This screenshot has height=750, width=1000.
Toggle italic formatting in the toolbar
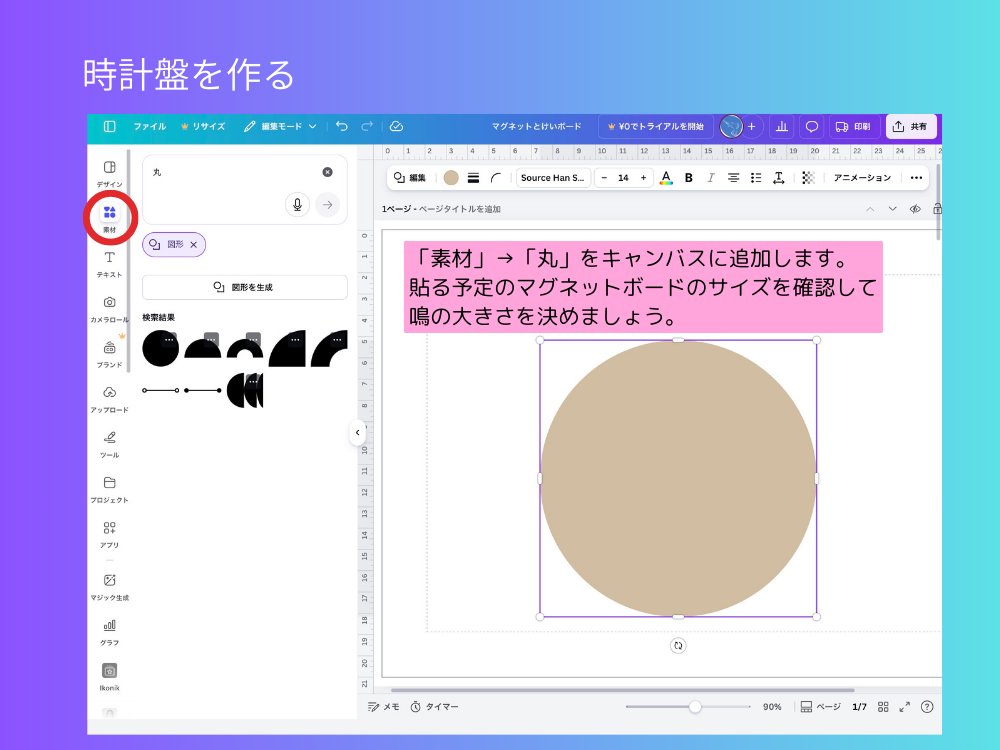coord(710,177)
